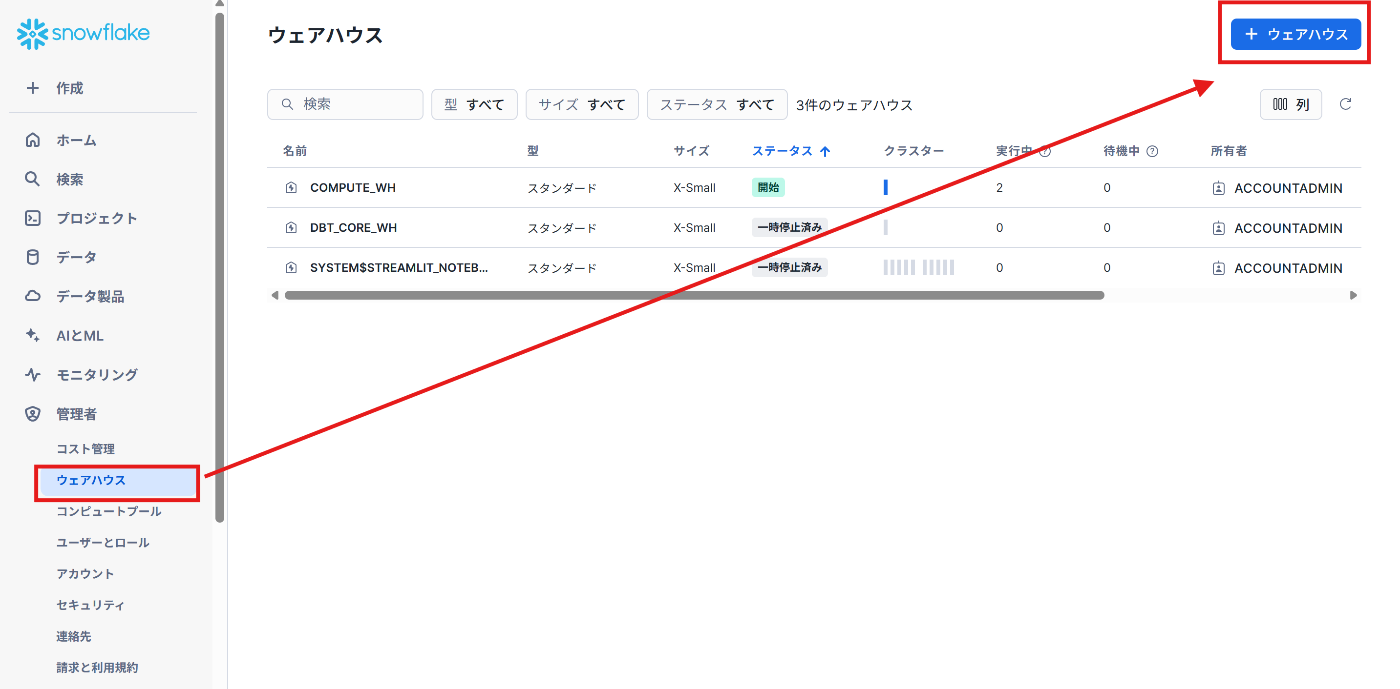This screenshot has width=1400, height=689.
Task: Click the cloud icon beside データ製品
Action: tap(33, 296)
